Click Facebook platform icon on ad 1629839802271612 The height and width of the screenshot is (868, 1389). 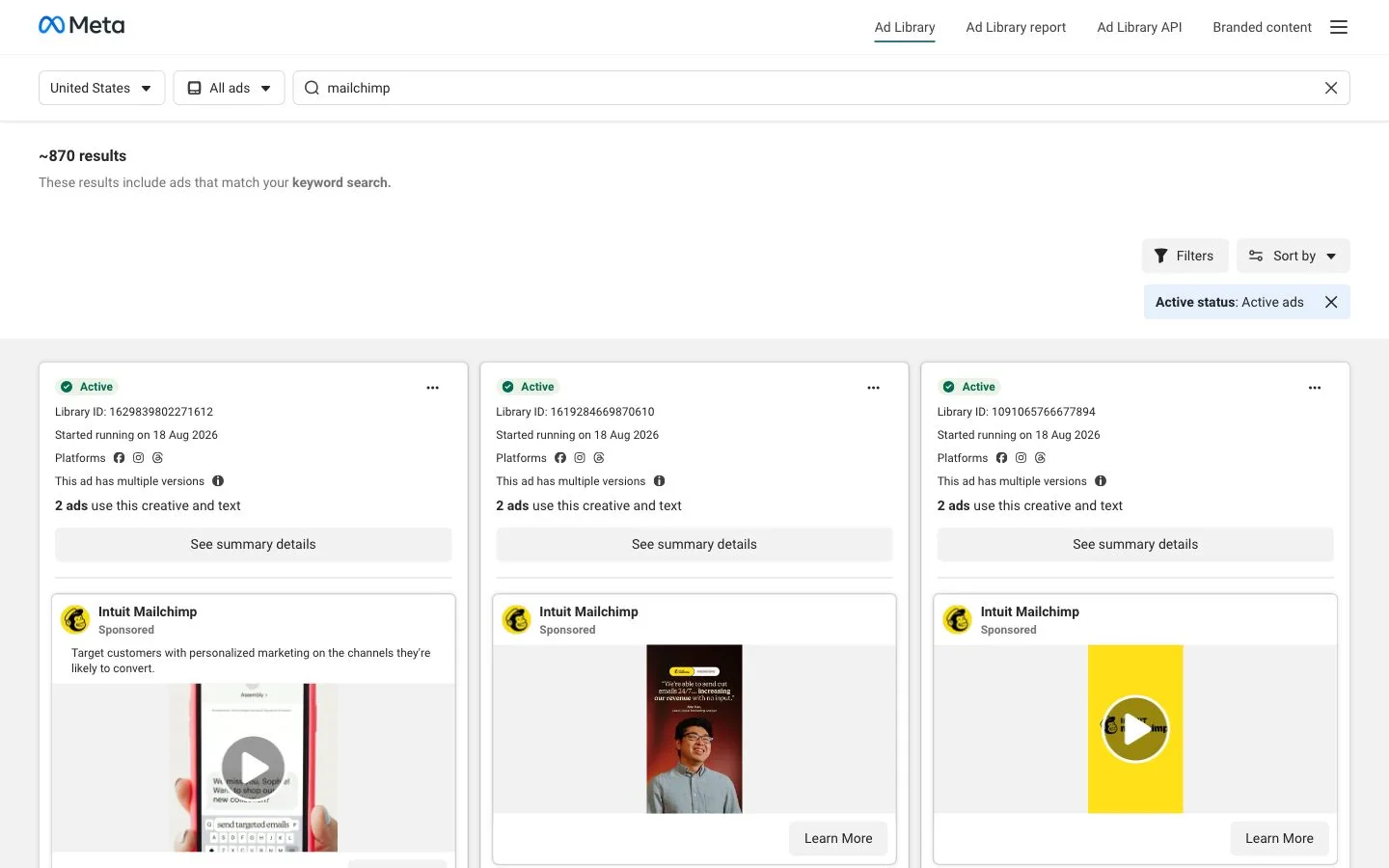tap(120, 458)
